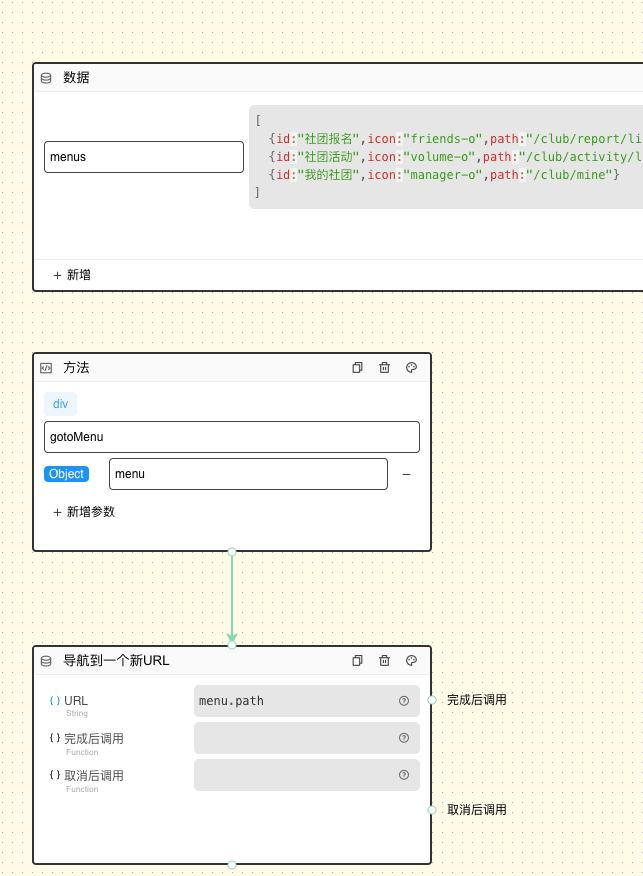Viewport: 643px width, 876px height.
Task: Click 新增参数 to add a parameter
Action: tap(84, 512)
